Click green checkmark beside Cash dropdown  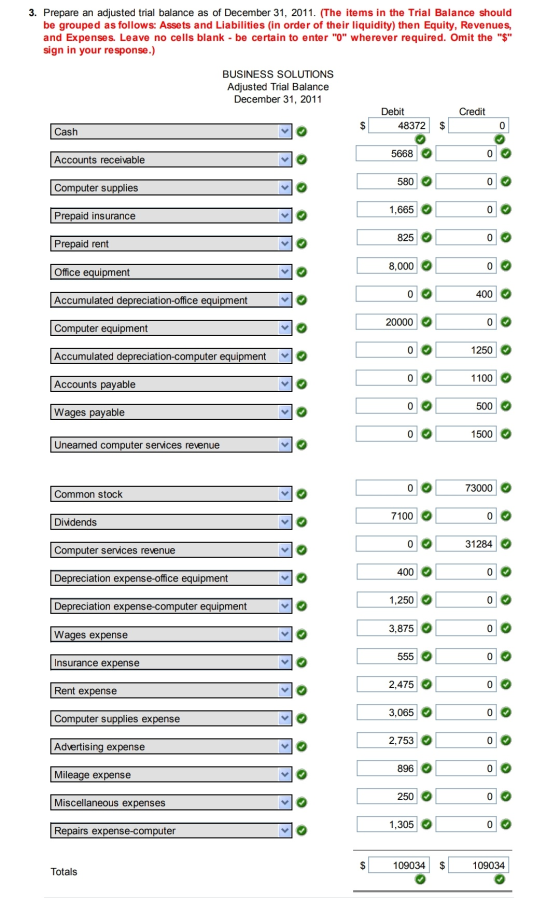click(x=302, y=131)
